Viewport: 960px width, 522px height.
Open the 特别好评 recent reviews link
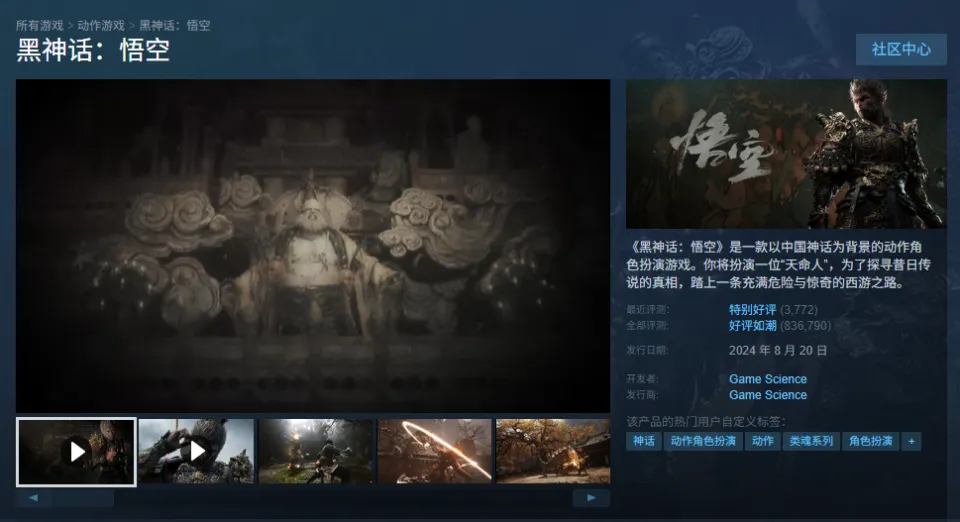click(752, 310)
